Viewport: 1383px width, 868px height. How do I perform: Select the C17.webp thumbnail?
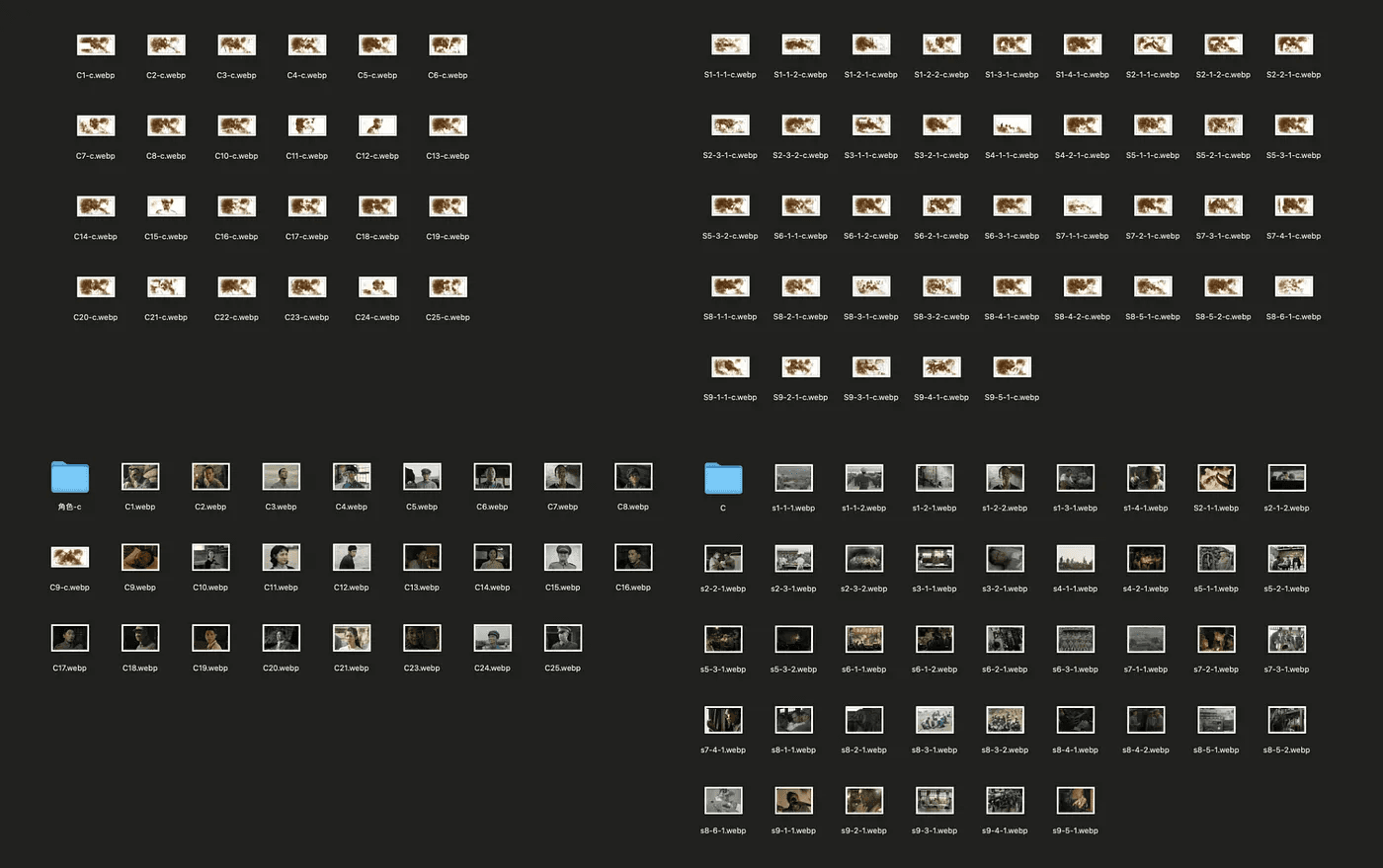tap(70, 638)
